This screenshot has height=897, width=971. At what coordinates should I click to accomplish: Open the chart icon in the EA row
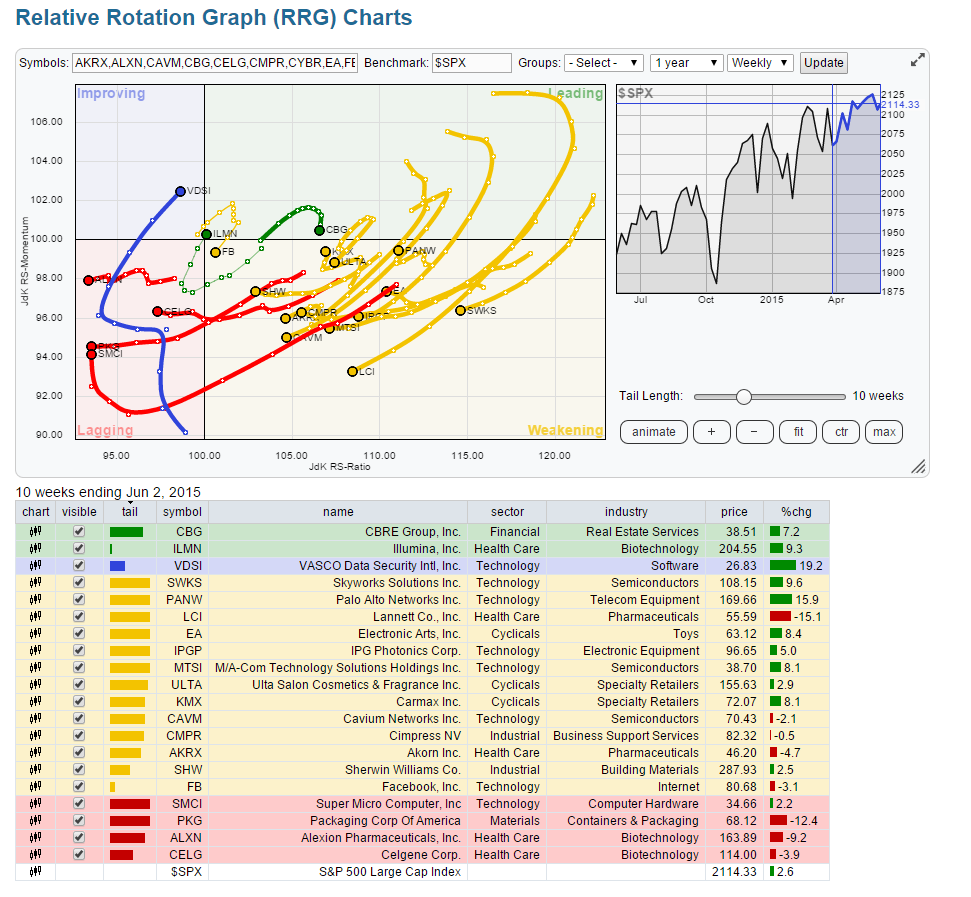click(35, 633)
